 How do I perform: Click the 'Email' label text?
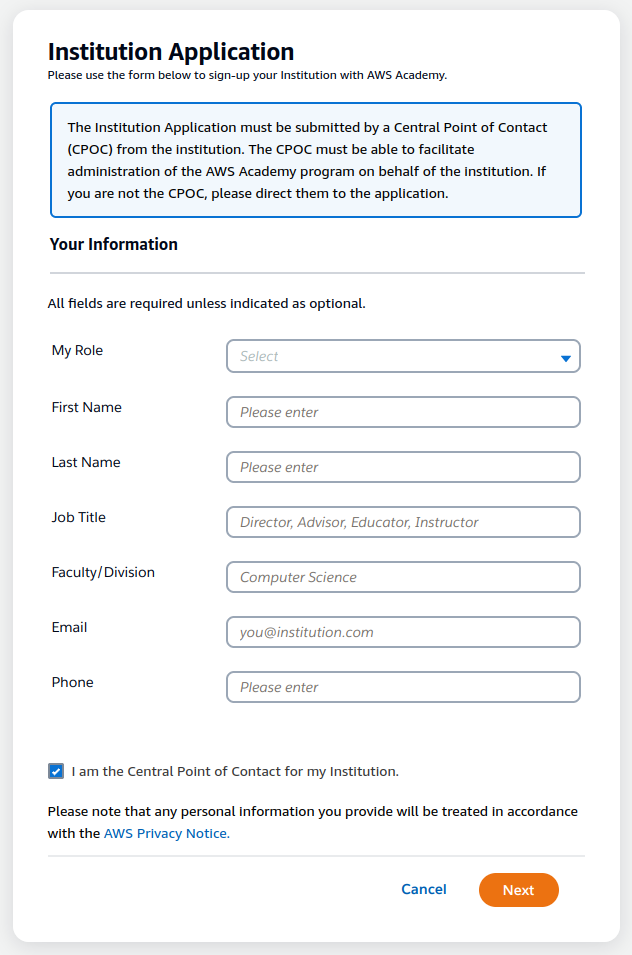[x=69, y=627]
